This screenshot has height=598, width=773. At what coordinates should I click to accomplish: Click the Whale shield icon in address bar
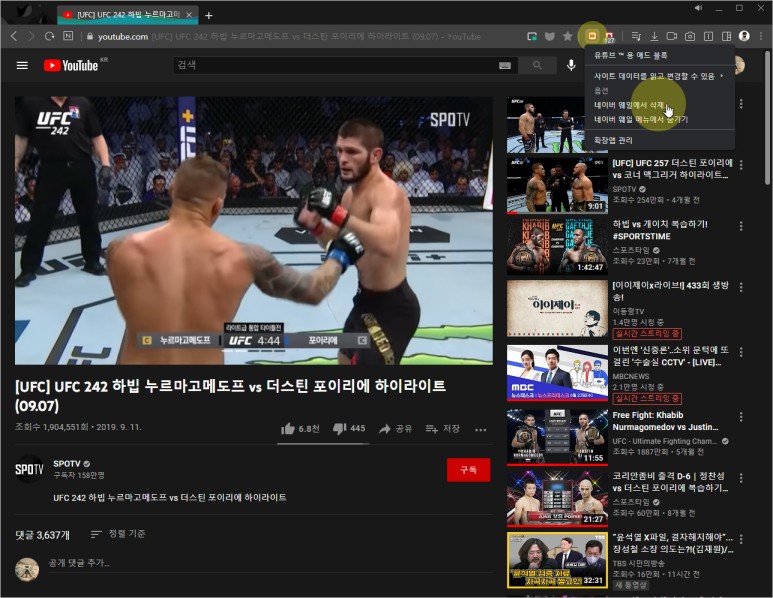coord(550,36)
